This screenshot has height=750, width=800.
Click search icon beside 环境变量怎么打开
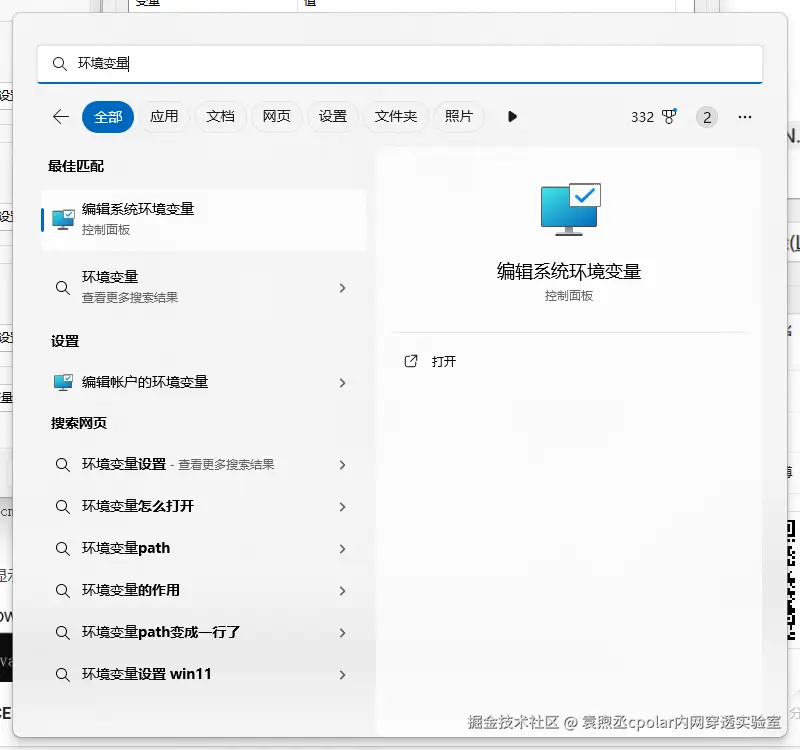coord(62,507)
